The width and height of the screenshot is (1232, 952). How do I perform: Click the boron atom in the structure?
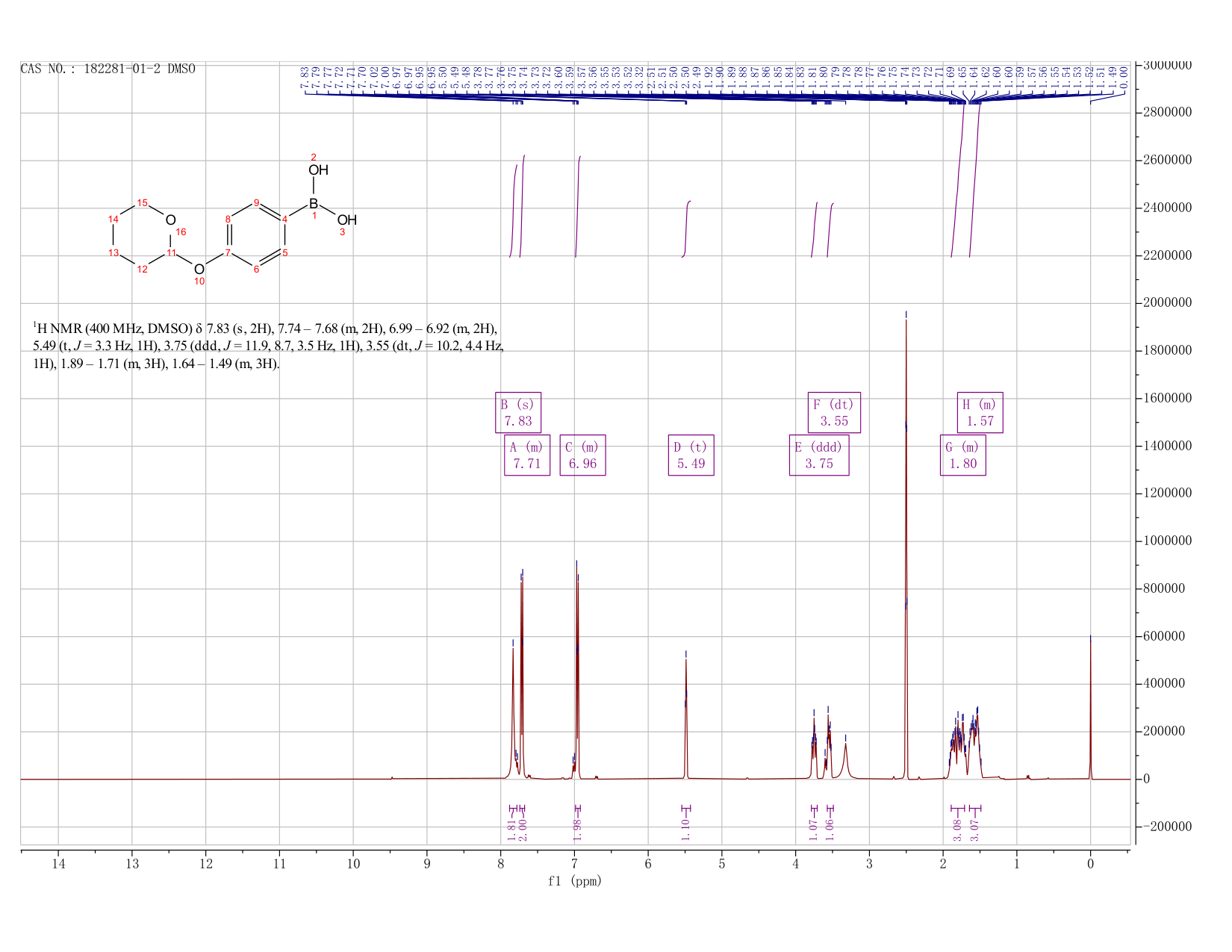click(314, 203)
